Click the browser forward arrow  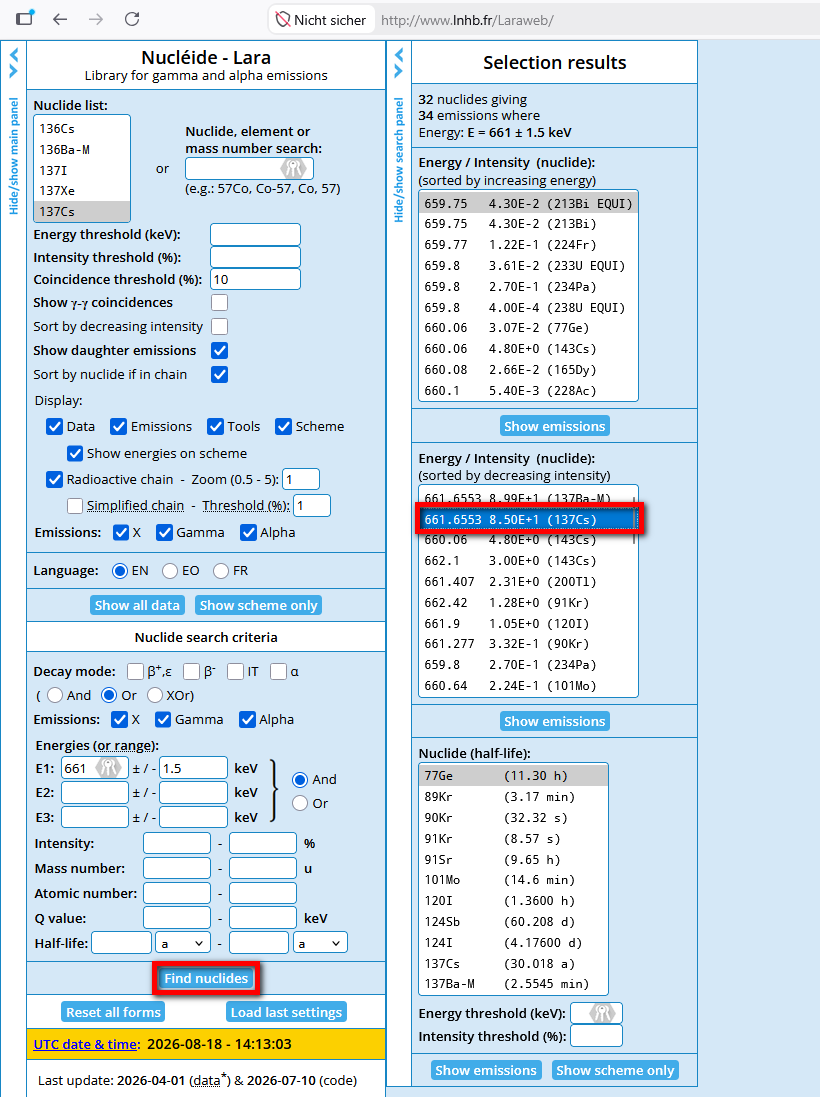[x=96, y=19]
